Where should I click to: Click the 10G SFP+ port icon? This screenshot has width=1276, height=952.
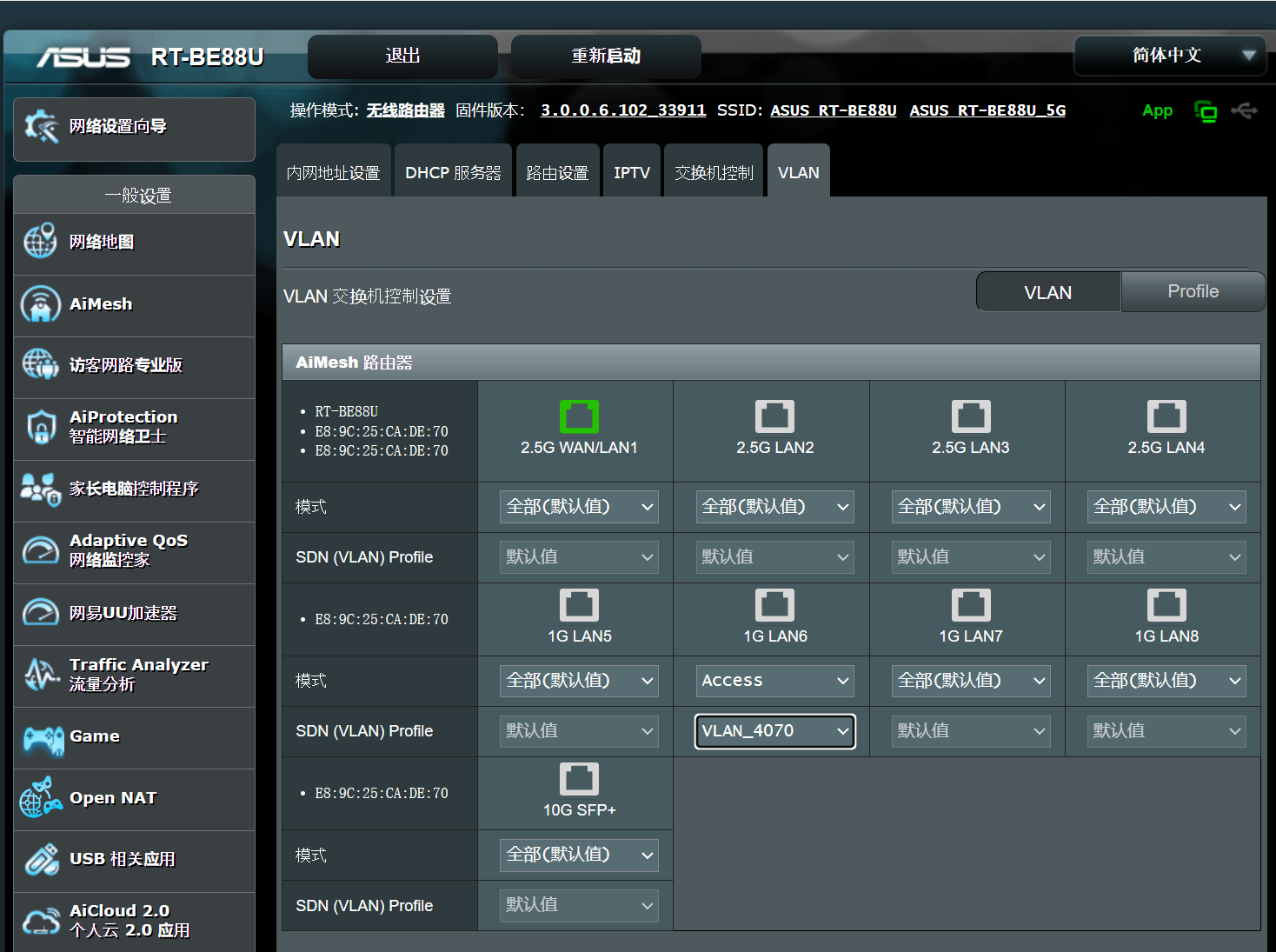point(579,779)
